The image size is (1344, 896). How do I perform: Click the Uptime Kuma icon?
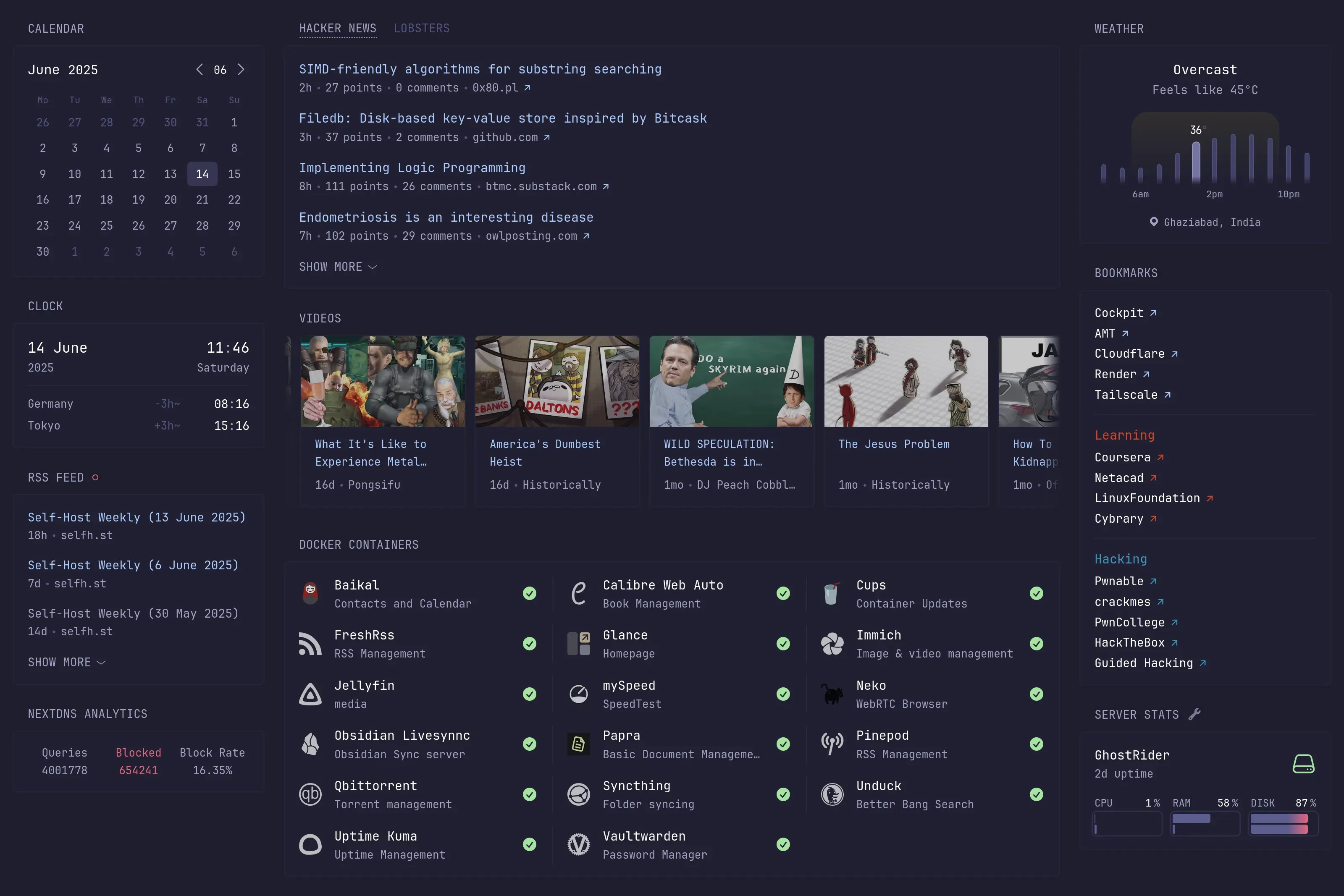[x=310, y=845]
